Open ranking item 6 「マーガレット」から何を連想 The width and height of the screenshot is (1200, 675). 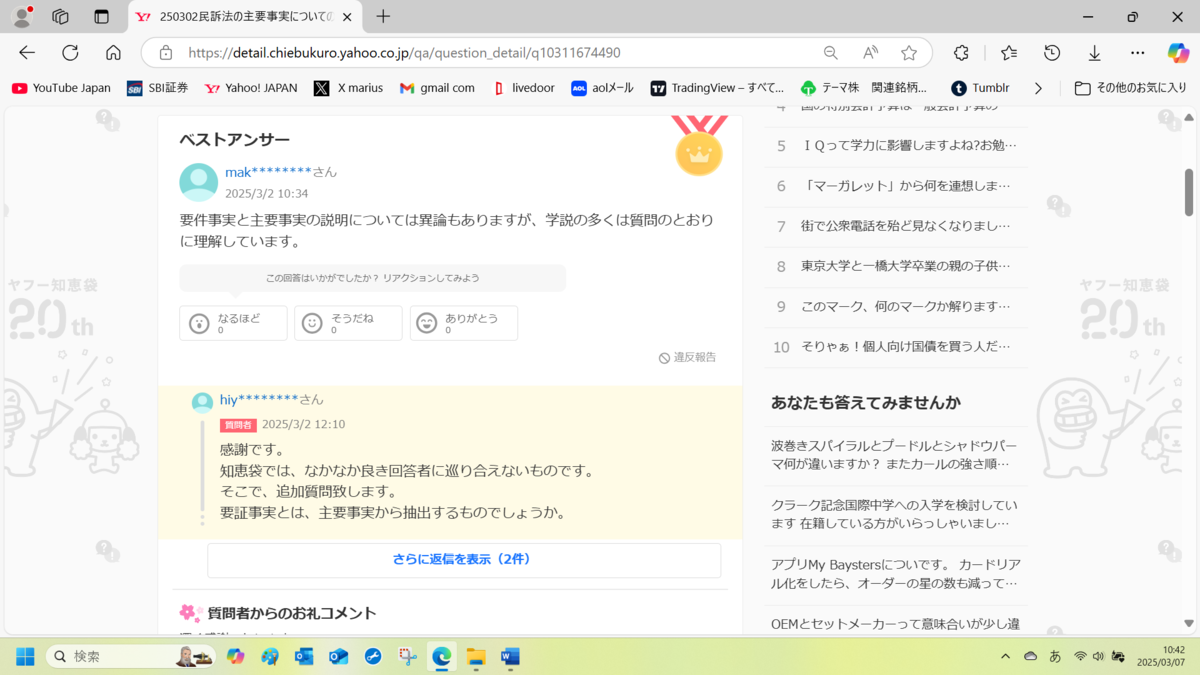click(x=896, y=186)
